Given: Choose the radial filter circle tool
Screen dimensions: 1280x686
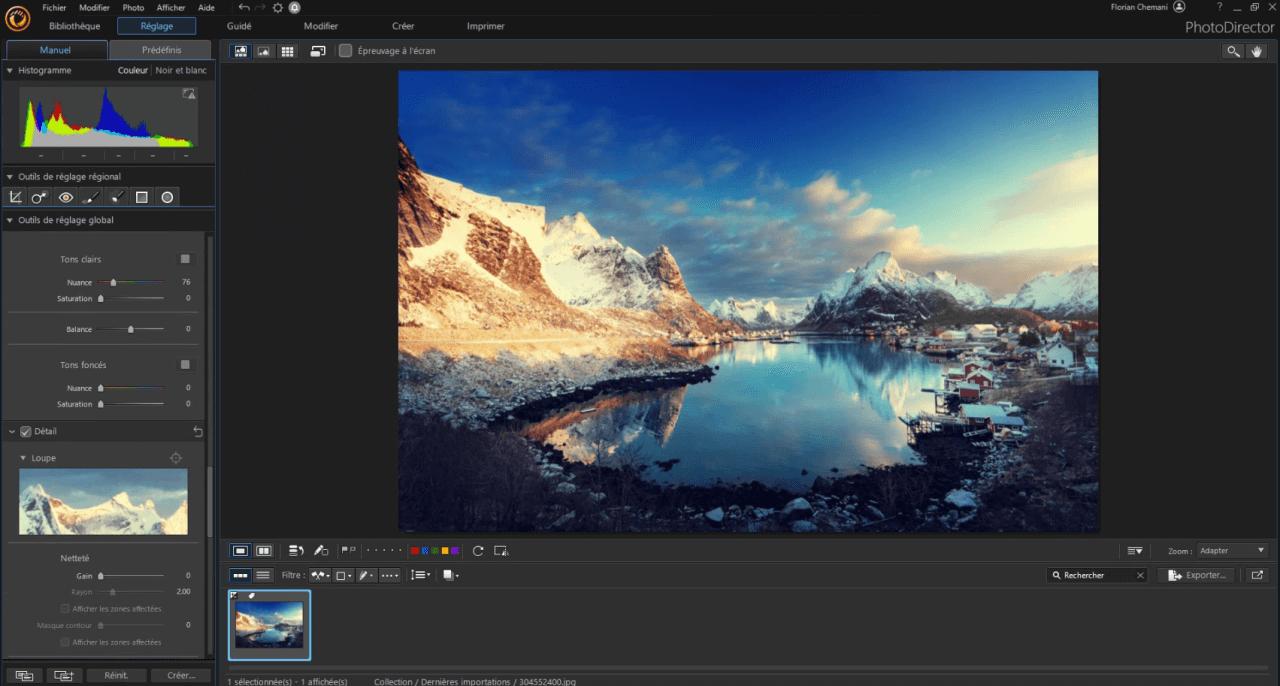Looking at the screenshot, I should (167, 197).
